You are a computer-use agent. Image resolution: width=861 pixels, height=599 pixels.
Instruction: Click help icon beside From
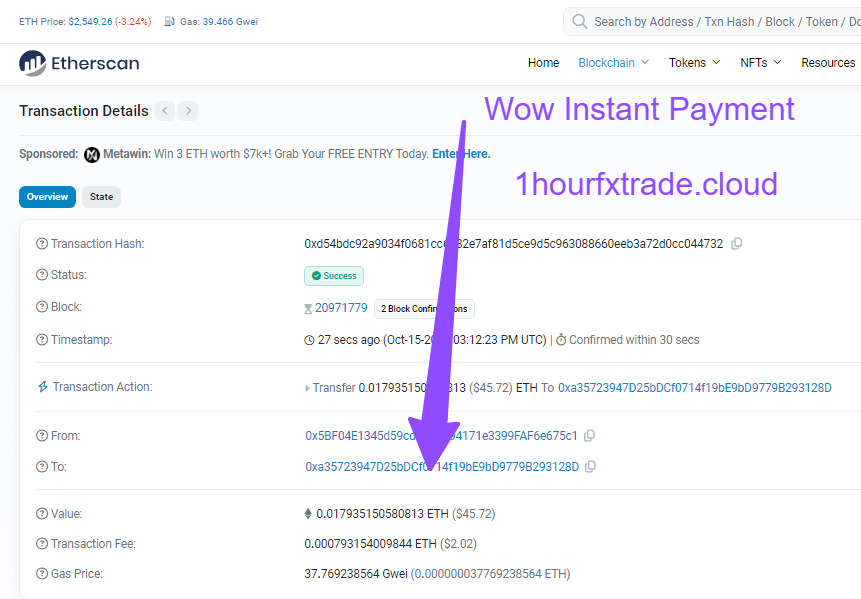[42, 435]
